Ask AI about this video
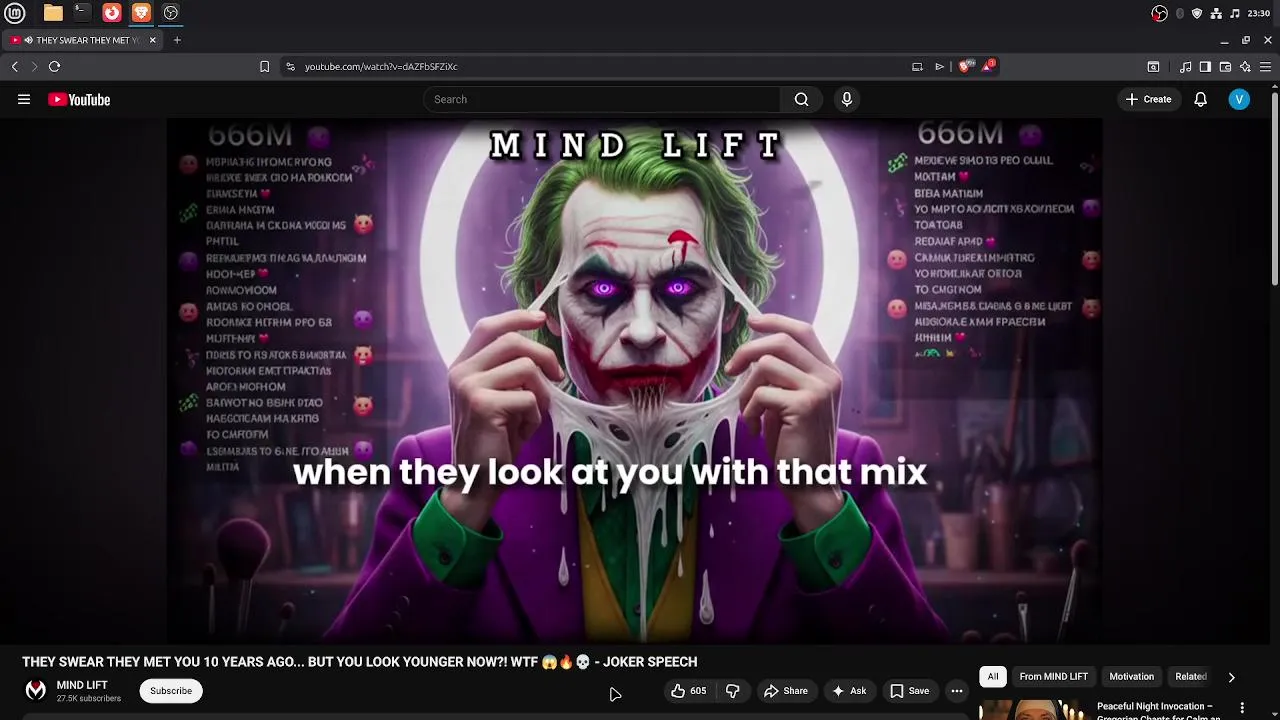 coord(849,691)
